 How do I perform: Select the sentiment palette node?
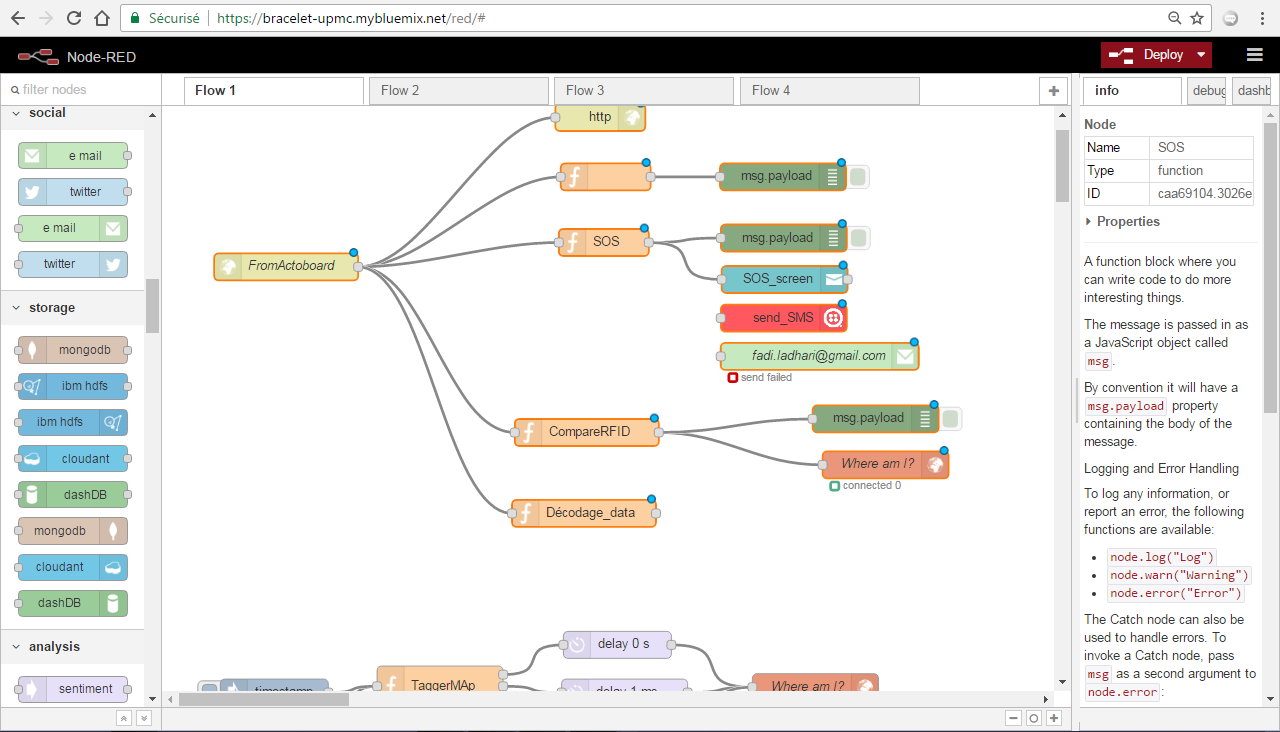[x=73, y=689]
